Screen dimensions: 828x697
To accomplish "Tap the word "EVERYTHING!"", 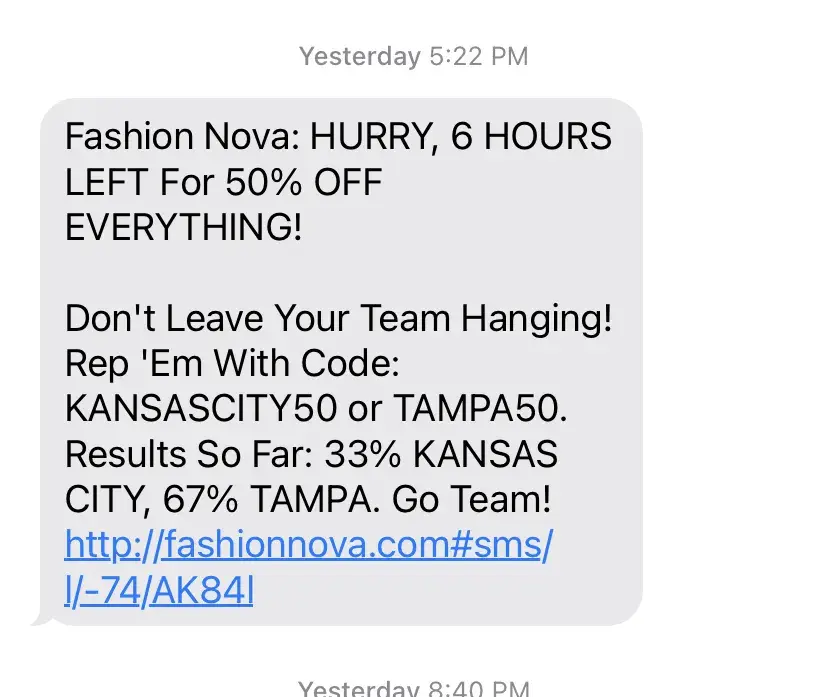I will 183,227.
